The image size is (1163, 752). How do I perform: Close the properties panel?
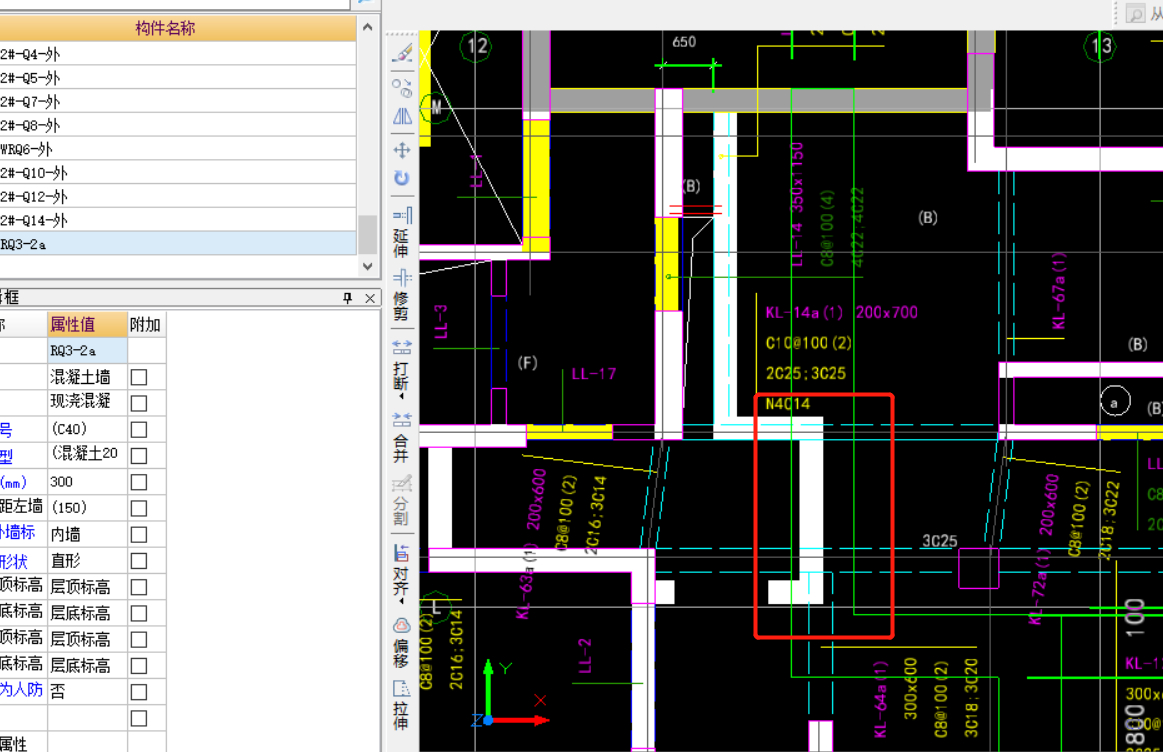[x=370, y=298]
